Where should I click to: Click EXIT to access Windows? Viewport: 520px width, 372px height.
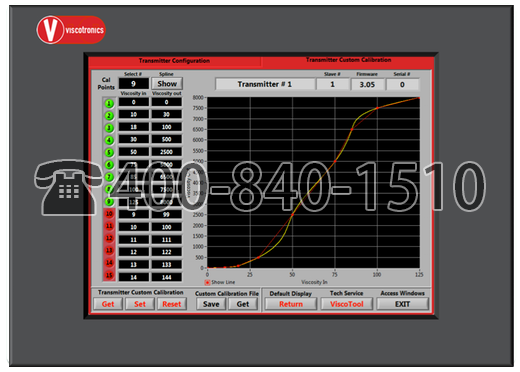[x=403, y=304]
